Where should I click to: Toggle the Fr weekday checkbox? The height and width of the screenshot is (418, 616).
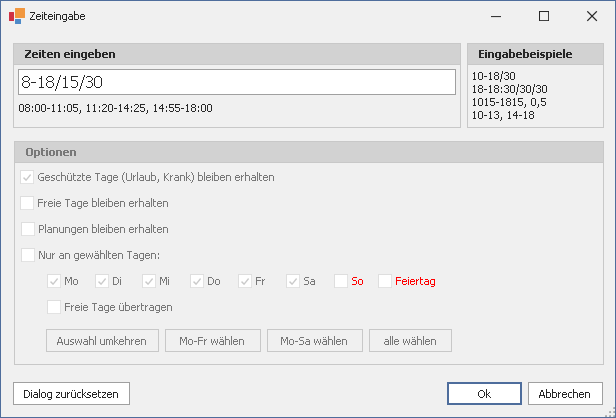pyautogui.click(x=245, y=281)
